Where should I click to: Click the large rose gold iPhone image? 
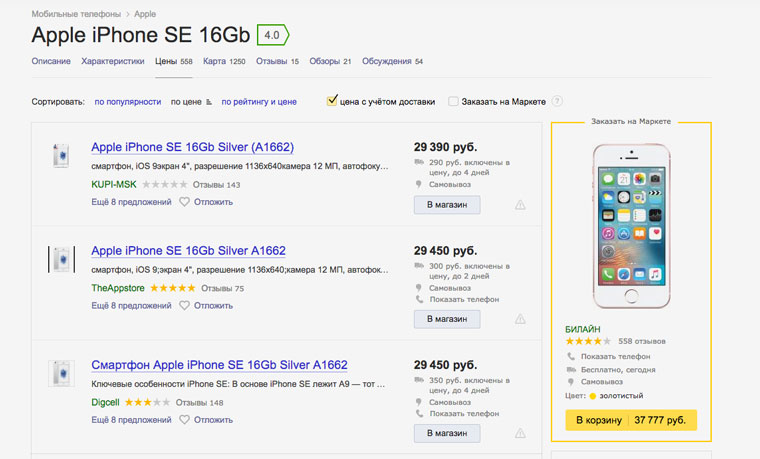[x=632, y=226]
